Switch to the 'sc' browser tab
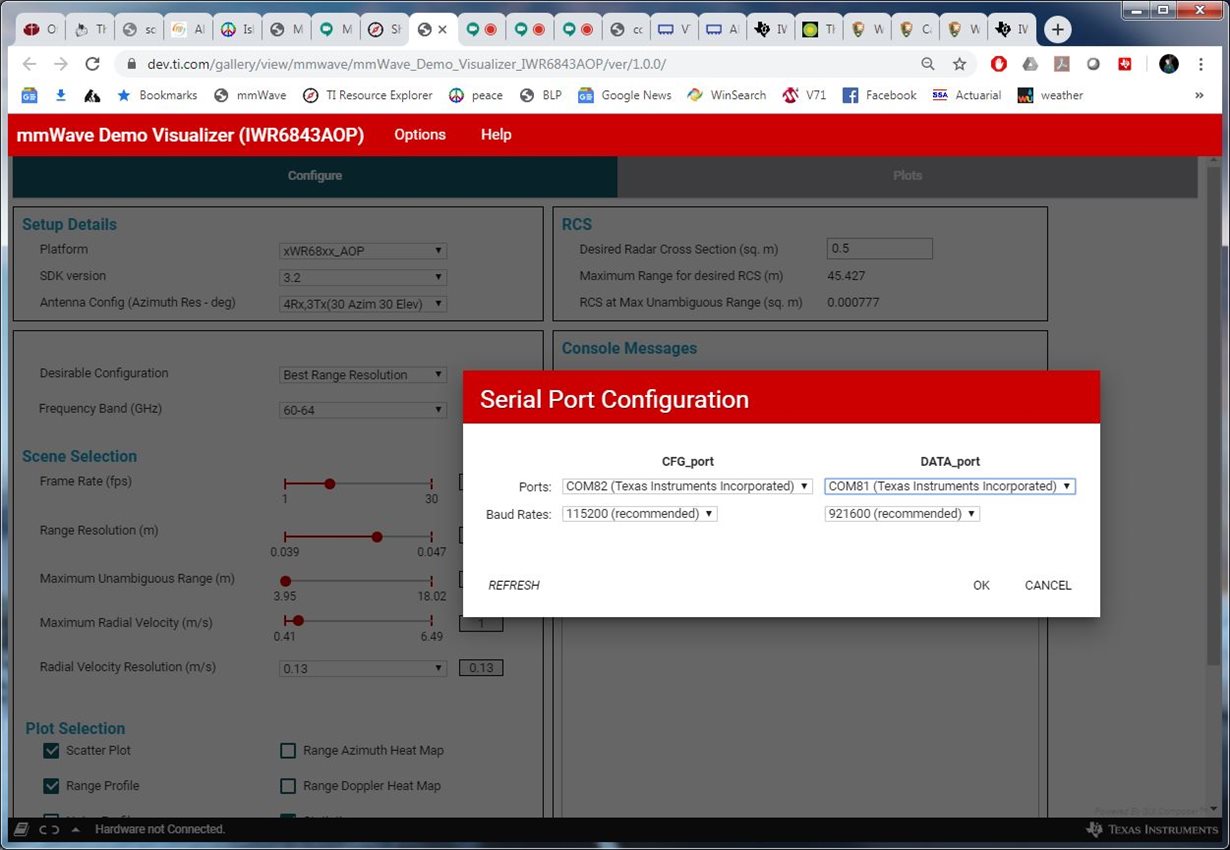The width and height of the screenshot is (1230, 850). (139, 30)
